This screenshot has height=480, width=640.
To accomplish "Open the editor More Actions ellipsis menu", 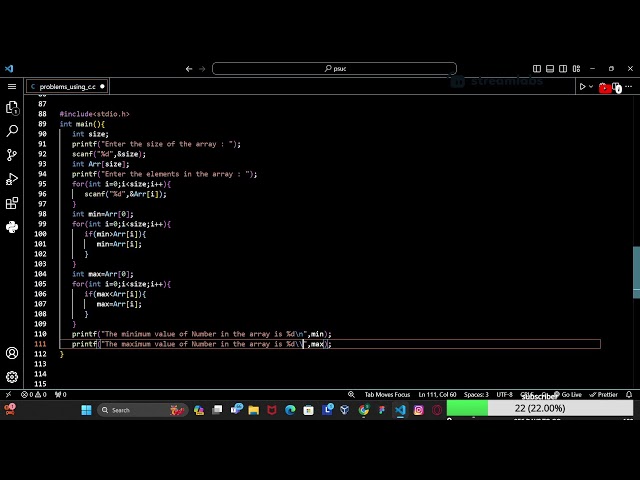I will [x=629, y=87].
